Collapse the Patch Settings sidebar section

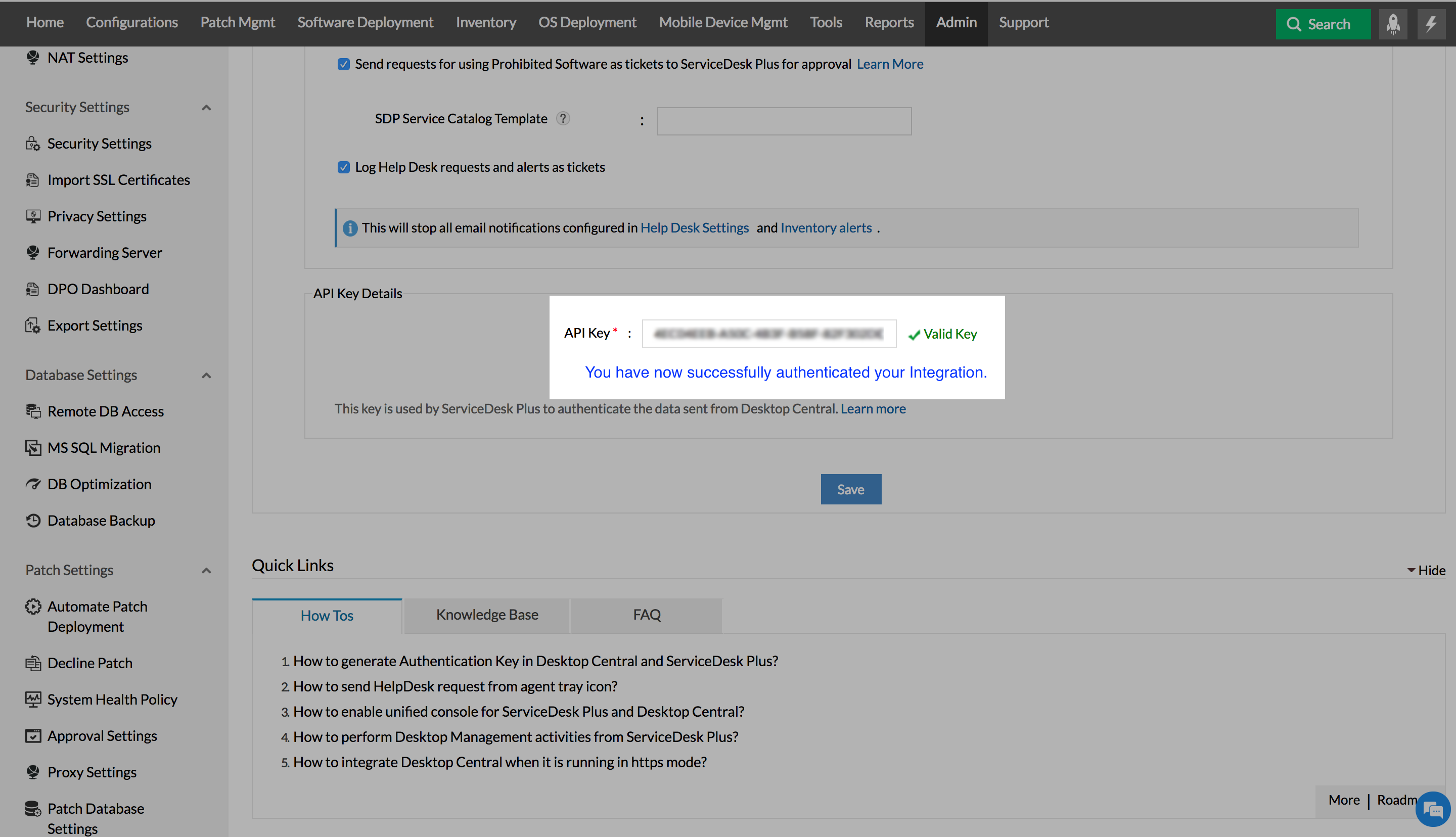click(x=206, y=570)
